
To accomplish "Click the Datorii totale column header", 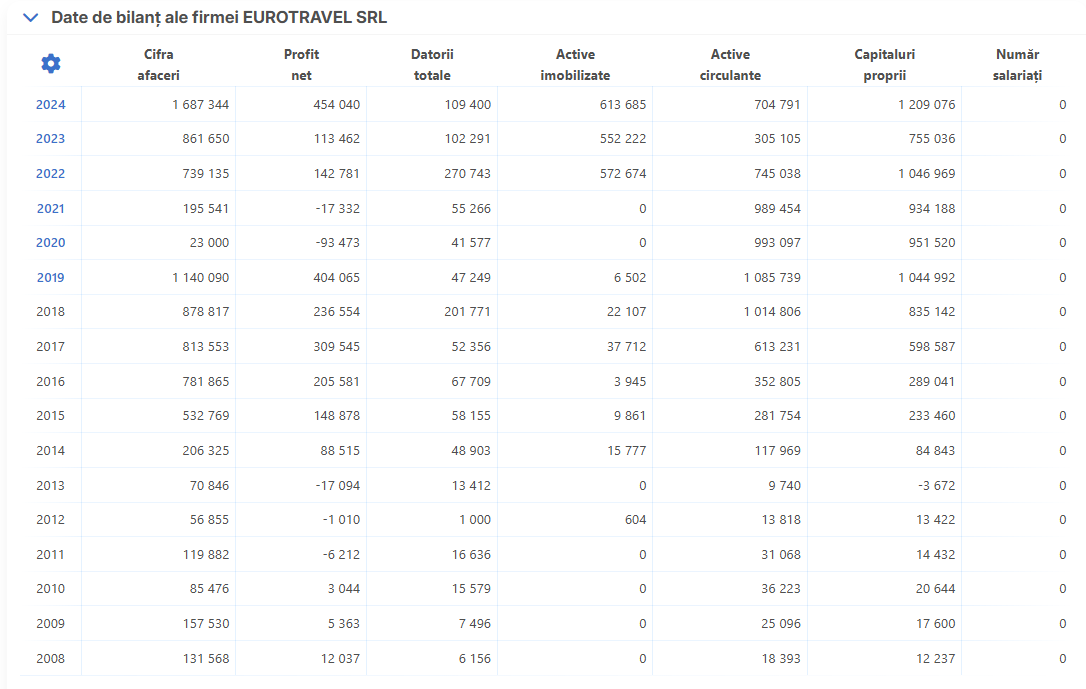I will (432, 64).
